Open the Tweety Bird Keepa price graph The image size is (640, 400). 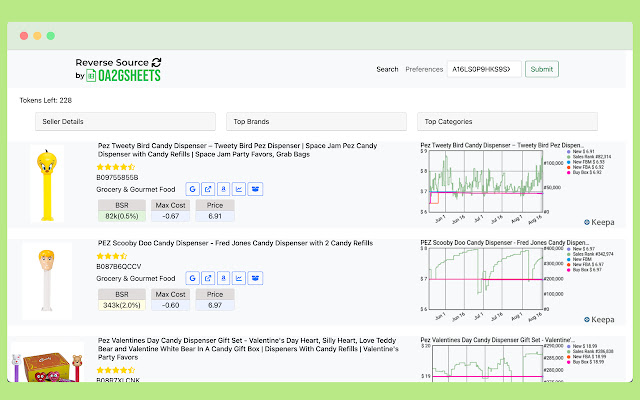point(486,182)
